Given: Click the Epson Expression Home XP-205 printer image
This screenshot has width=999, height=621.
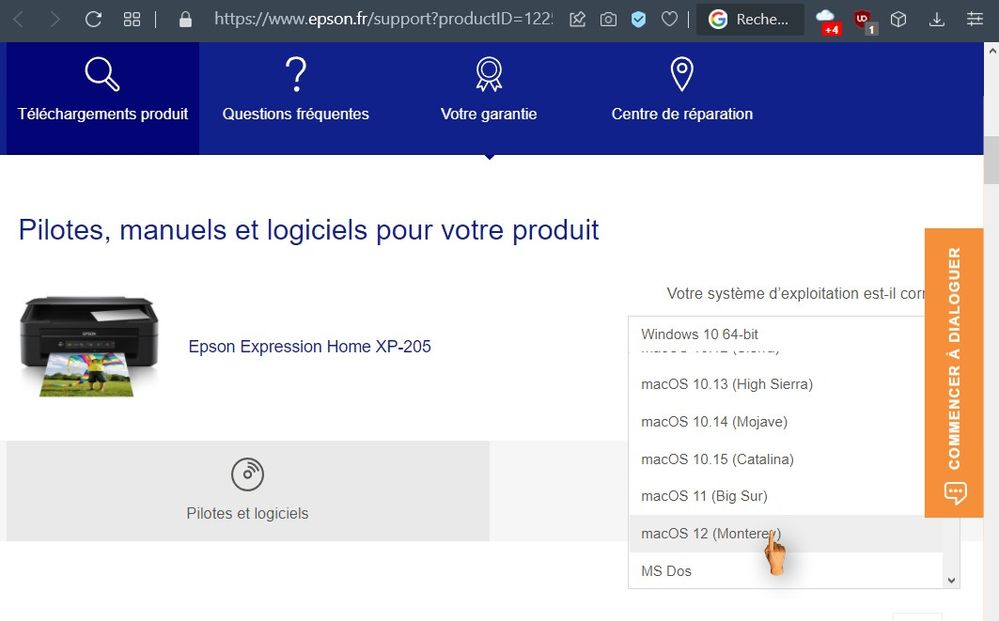Looking at the screenshot, I should tap(89, 346).
